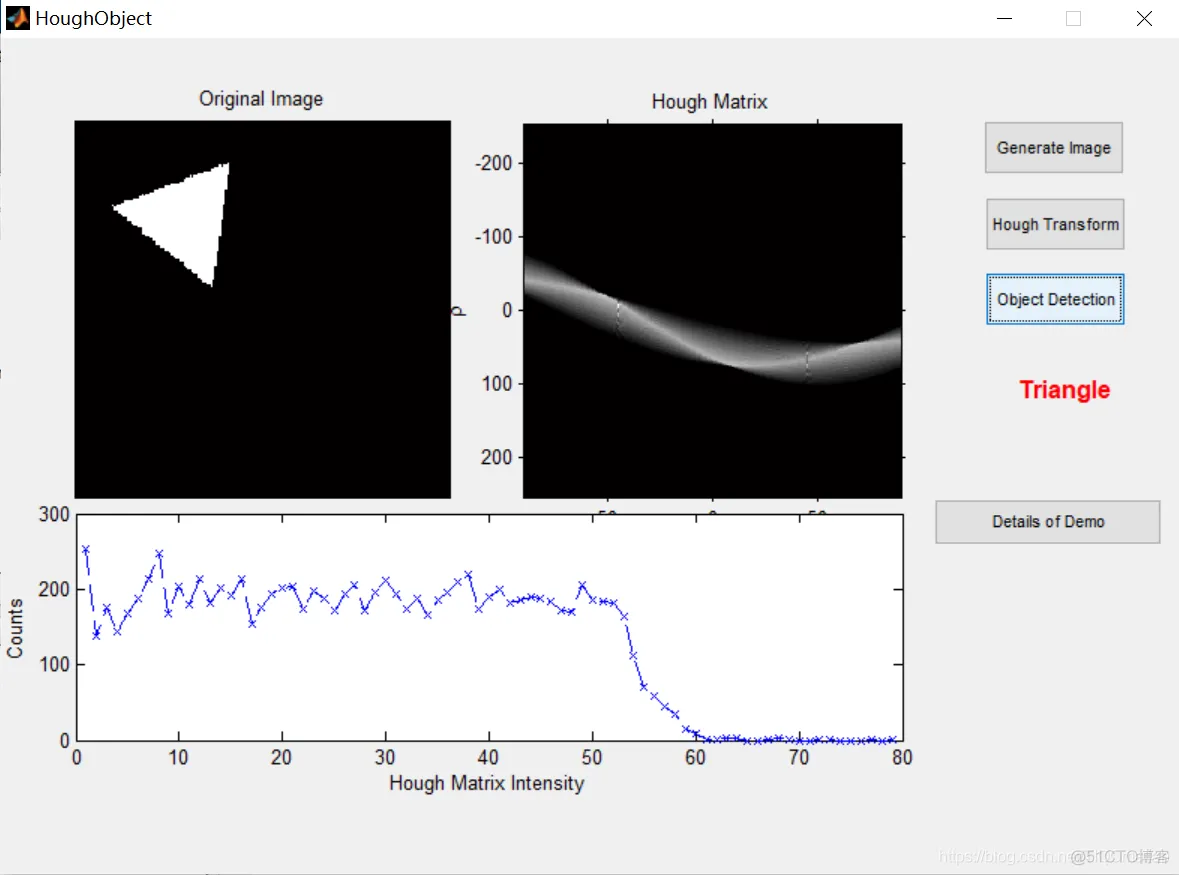Click the HoughObject MATLAB icon in title bar
This screenshot has height=875, width=1179.
pos(16,18)
